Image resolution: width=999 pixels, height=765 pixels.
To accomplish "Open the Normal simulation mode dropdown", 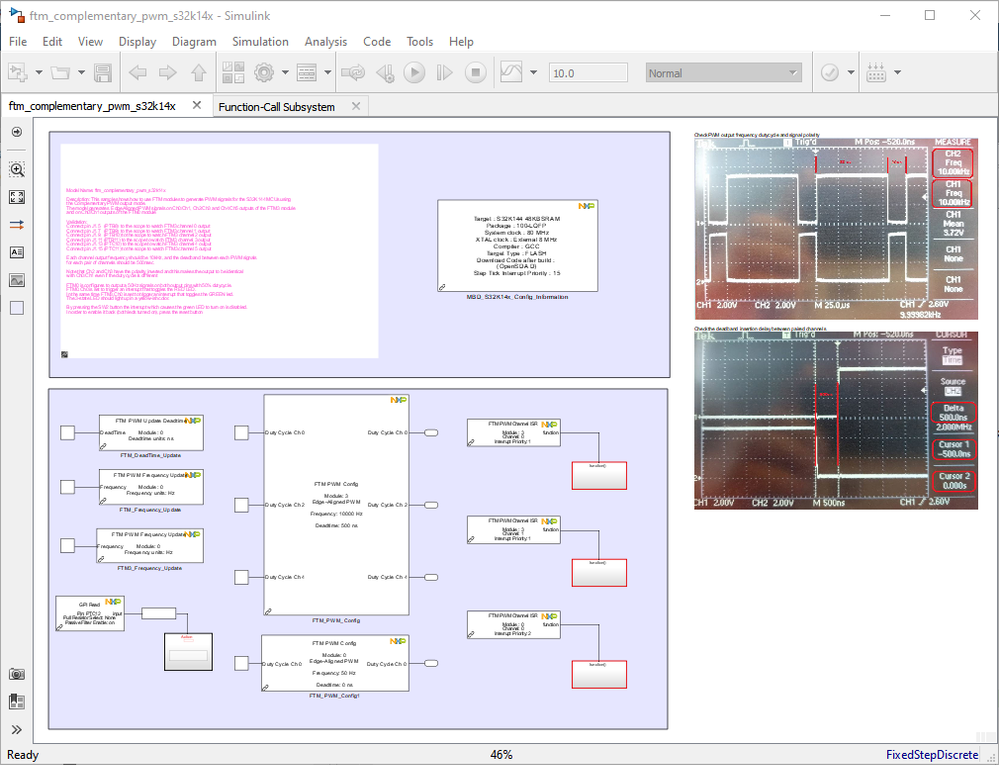I will (x=723, y=73).
